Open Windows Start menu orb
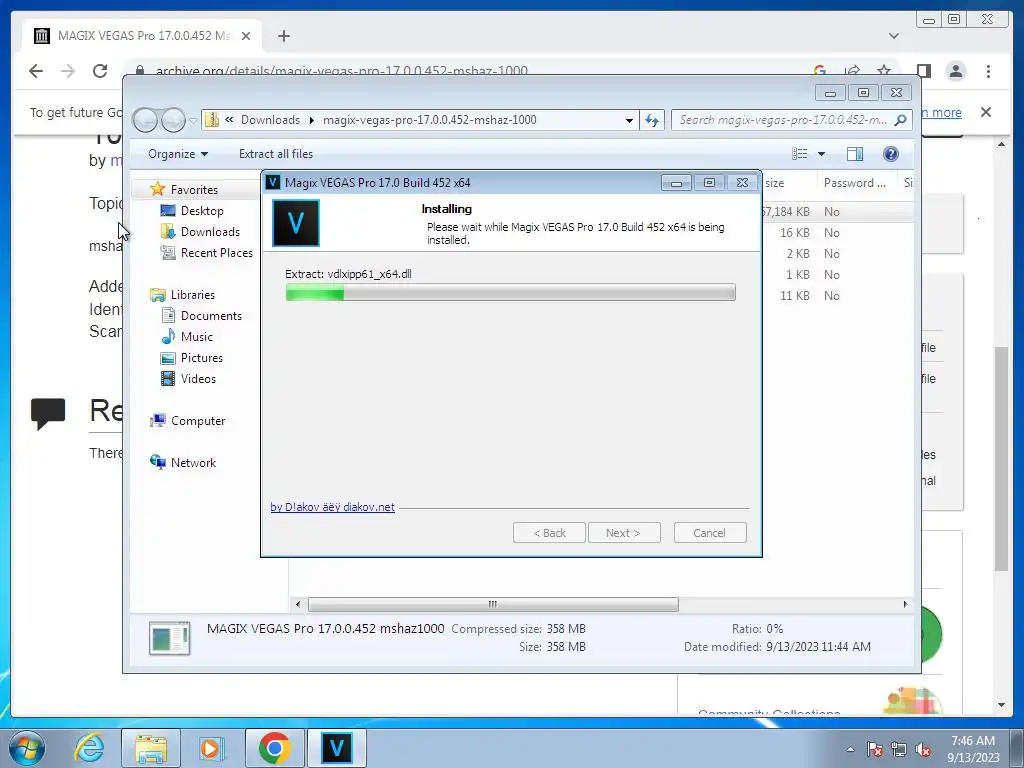Viewport: 1024px width, 768px height. pyautogui.click(x=26, y=748)
